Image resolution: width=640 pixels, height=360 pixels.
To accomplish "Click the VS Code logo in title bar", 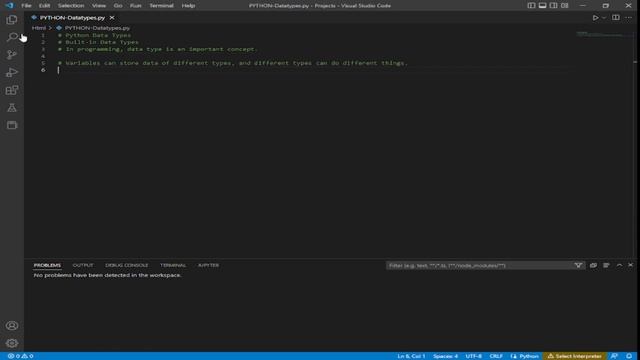I will [9, 6].
